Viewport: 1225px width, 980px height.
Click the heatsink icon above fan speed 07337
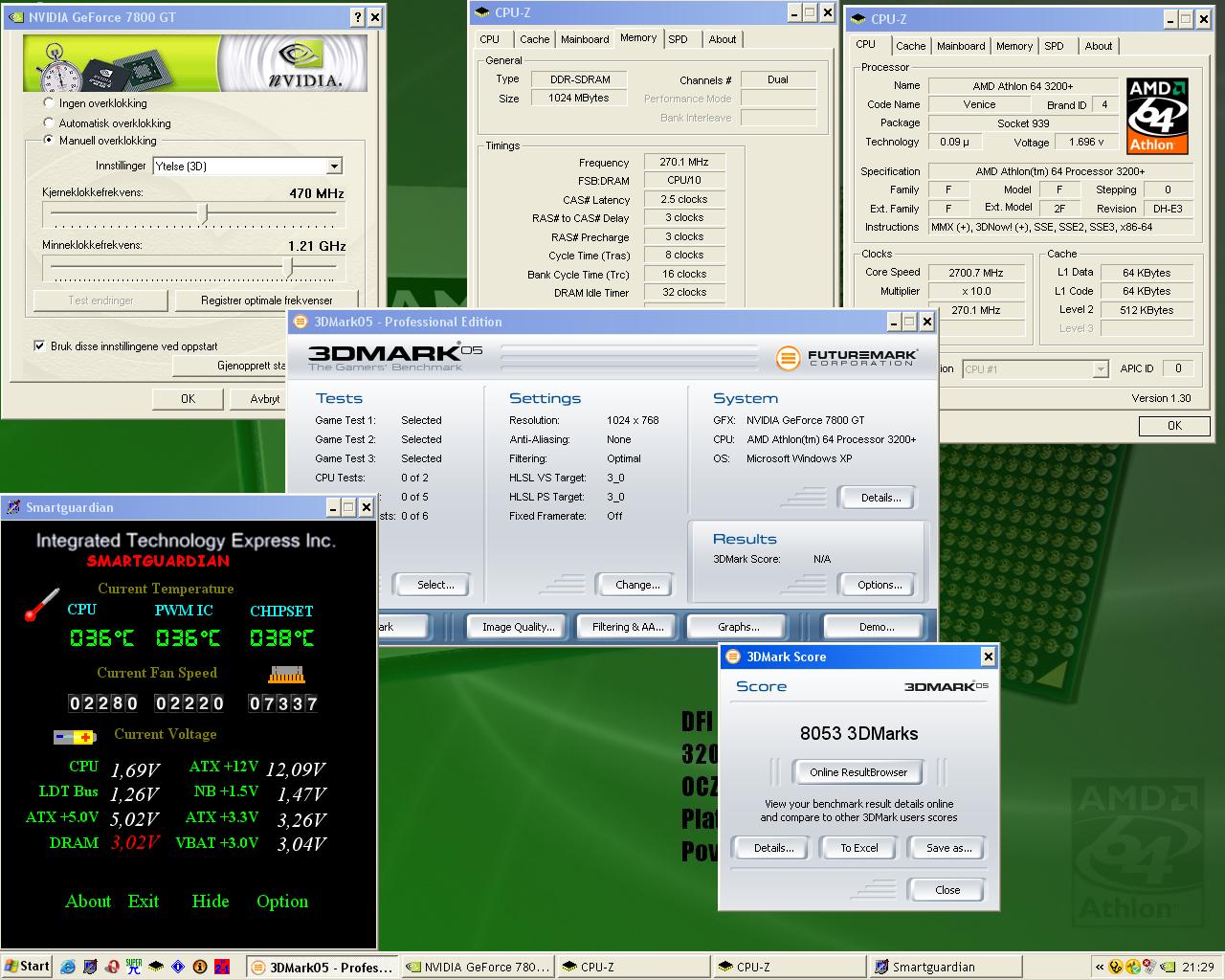[286, 674]
